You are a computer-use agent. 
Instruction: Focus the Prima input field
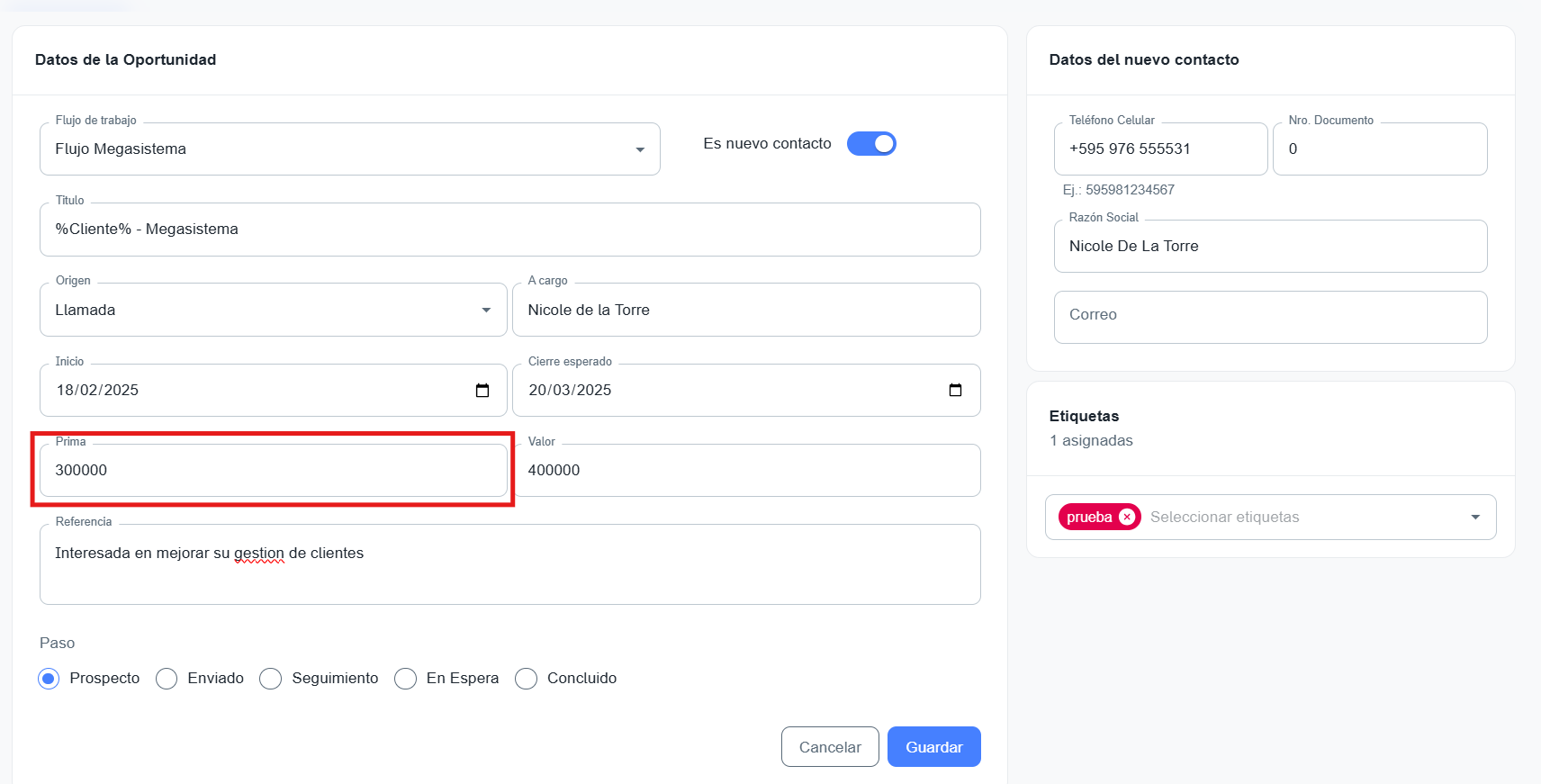tap(273, 471)
